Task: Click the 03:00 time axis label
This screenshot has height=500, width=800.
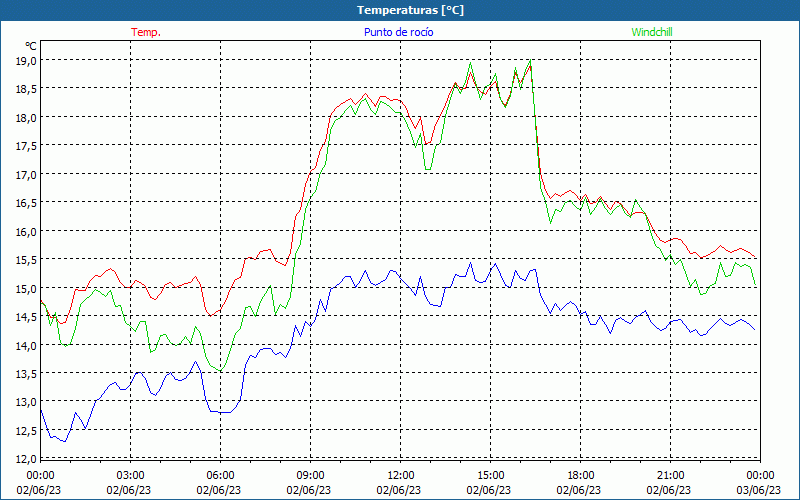Action: pyautogui.click(x=130, y=476)
